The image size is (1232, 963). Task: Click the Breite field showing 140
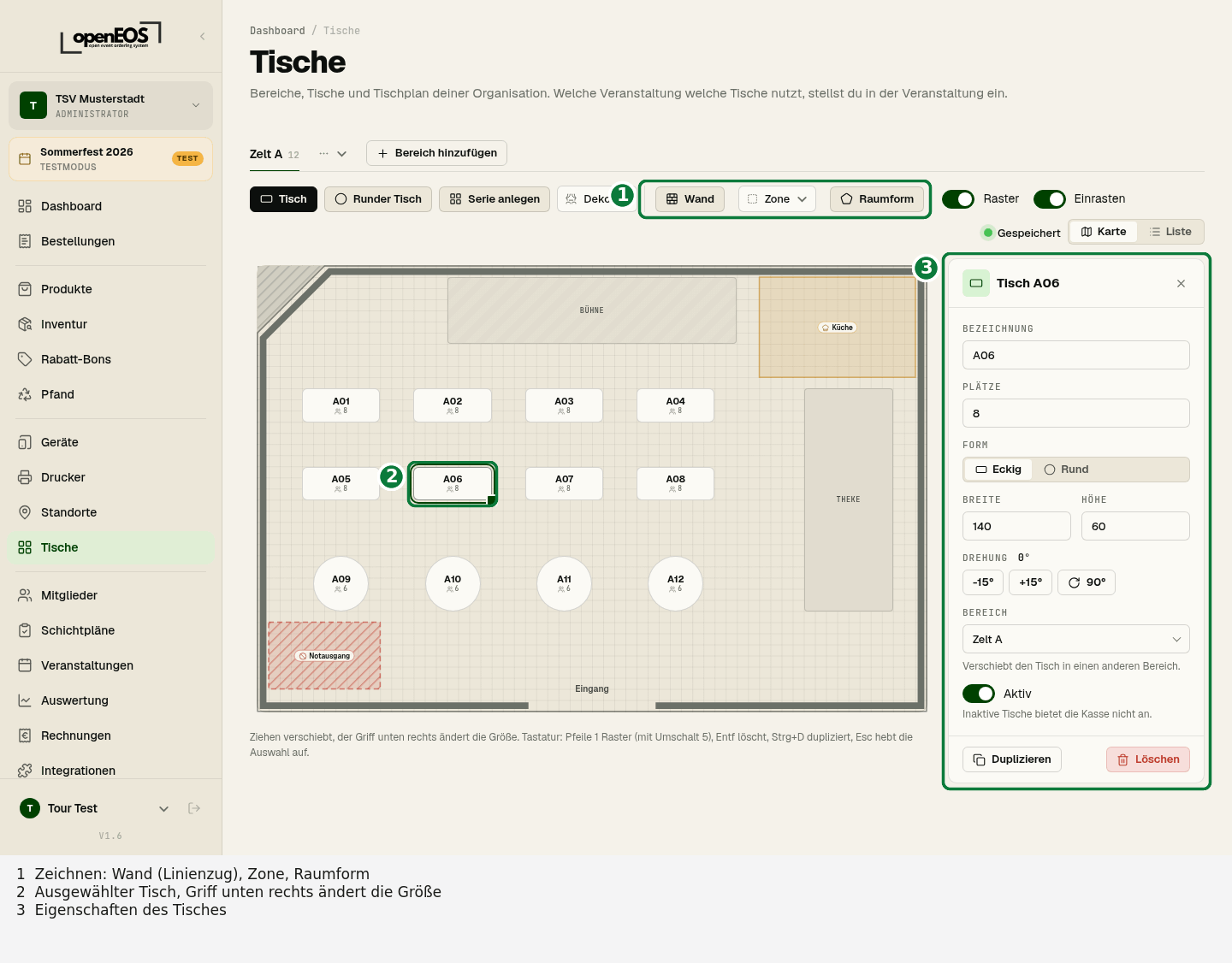1016,526
